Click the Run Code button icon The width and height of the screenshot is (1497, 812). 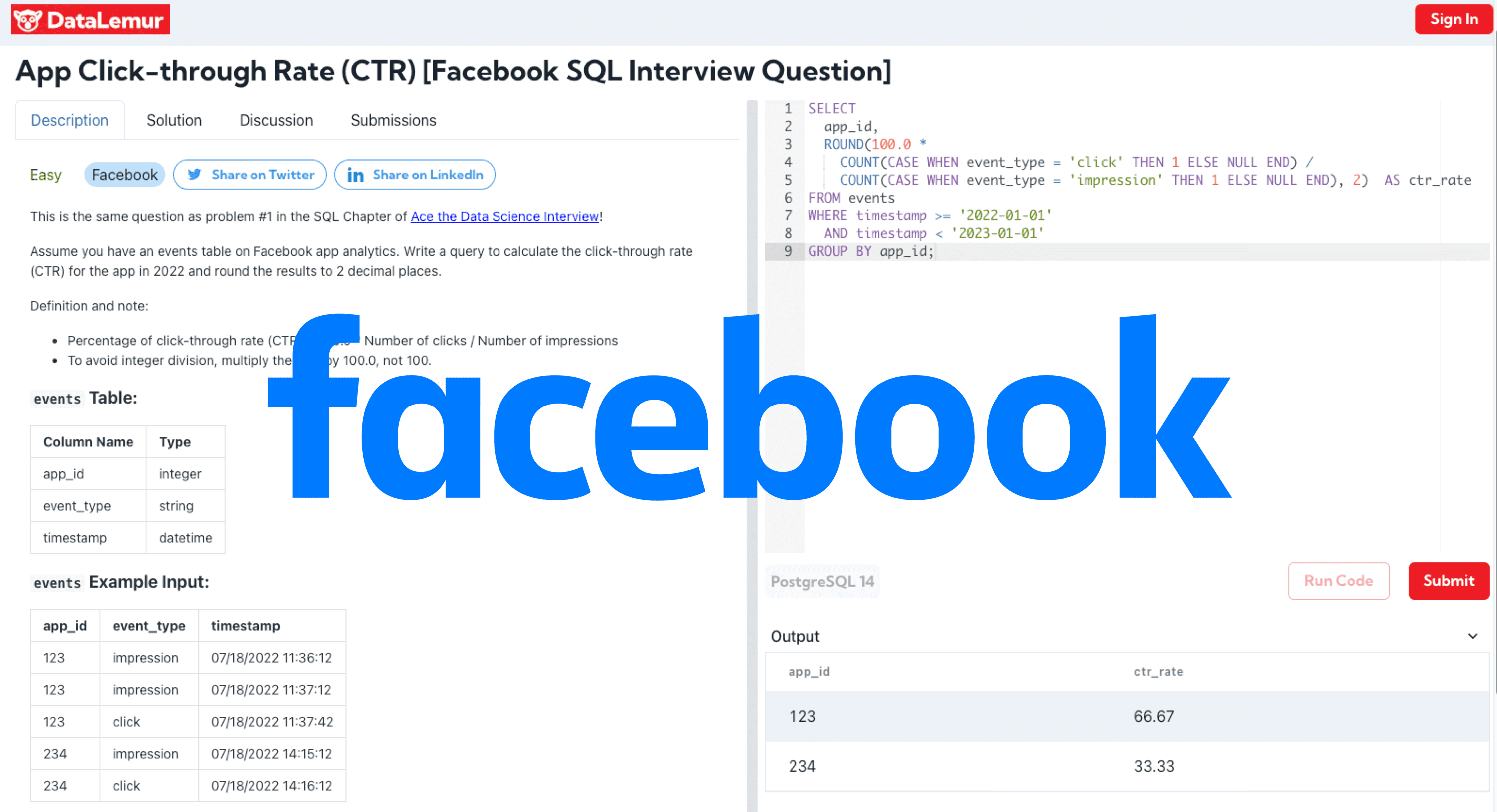coord(1337,581)
